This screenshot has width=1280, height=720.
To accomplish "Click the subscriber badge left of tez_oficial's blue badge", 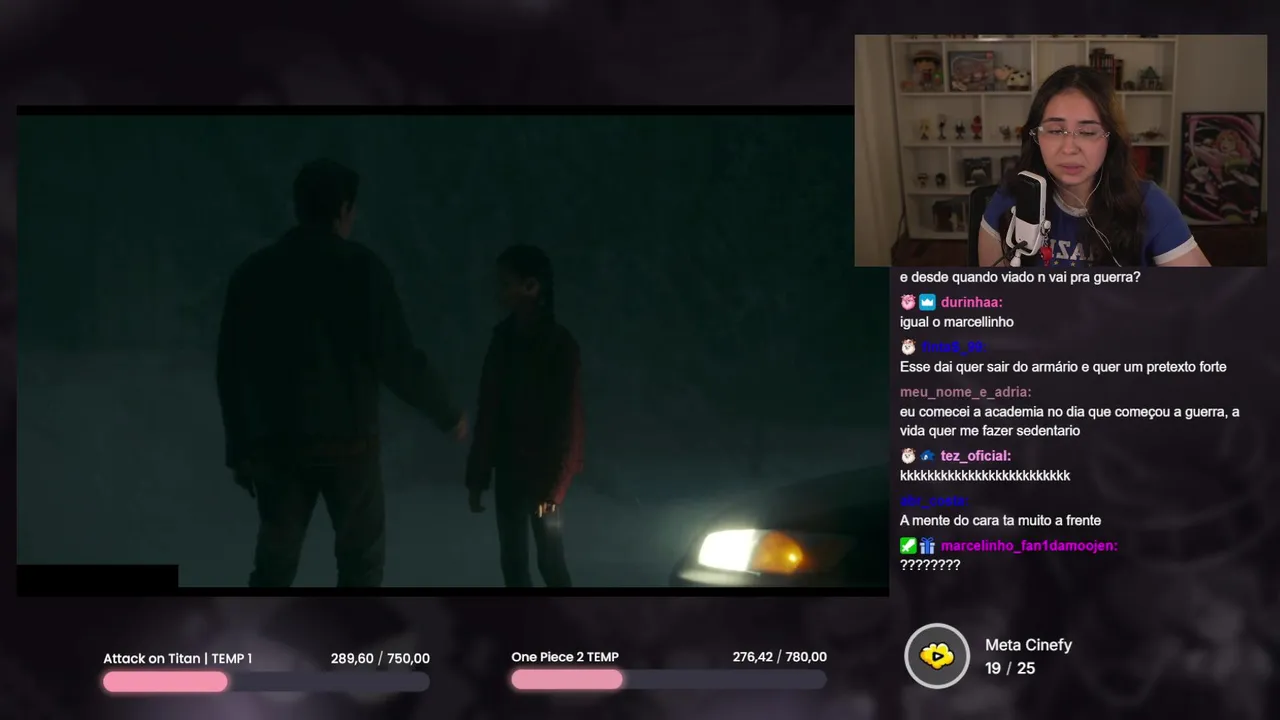I will 908,456.
